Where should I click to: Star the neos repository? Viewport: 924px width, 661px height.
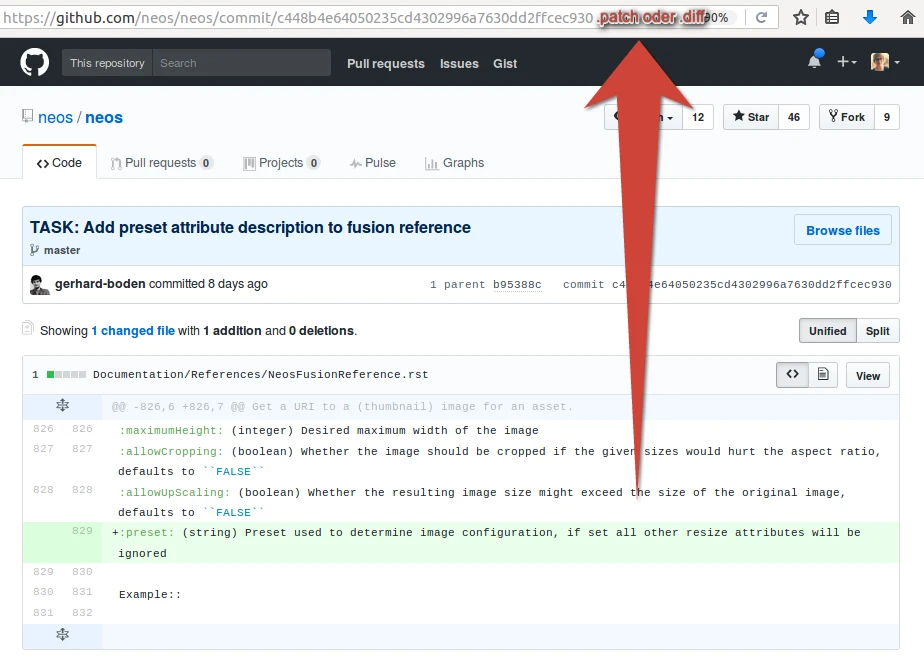point(751,117)
